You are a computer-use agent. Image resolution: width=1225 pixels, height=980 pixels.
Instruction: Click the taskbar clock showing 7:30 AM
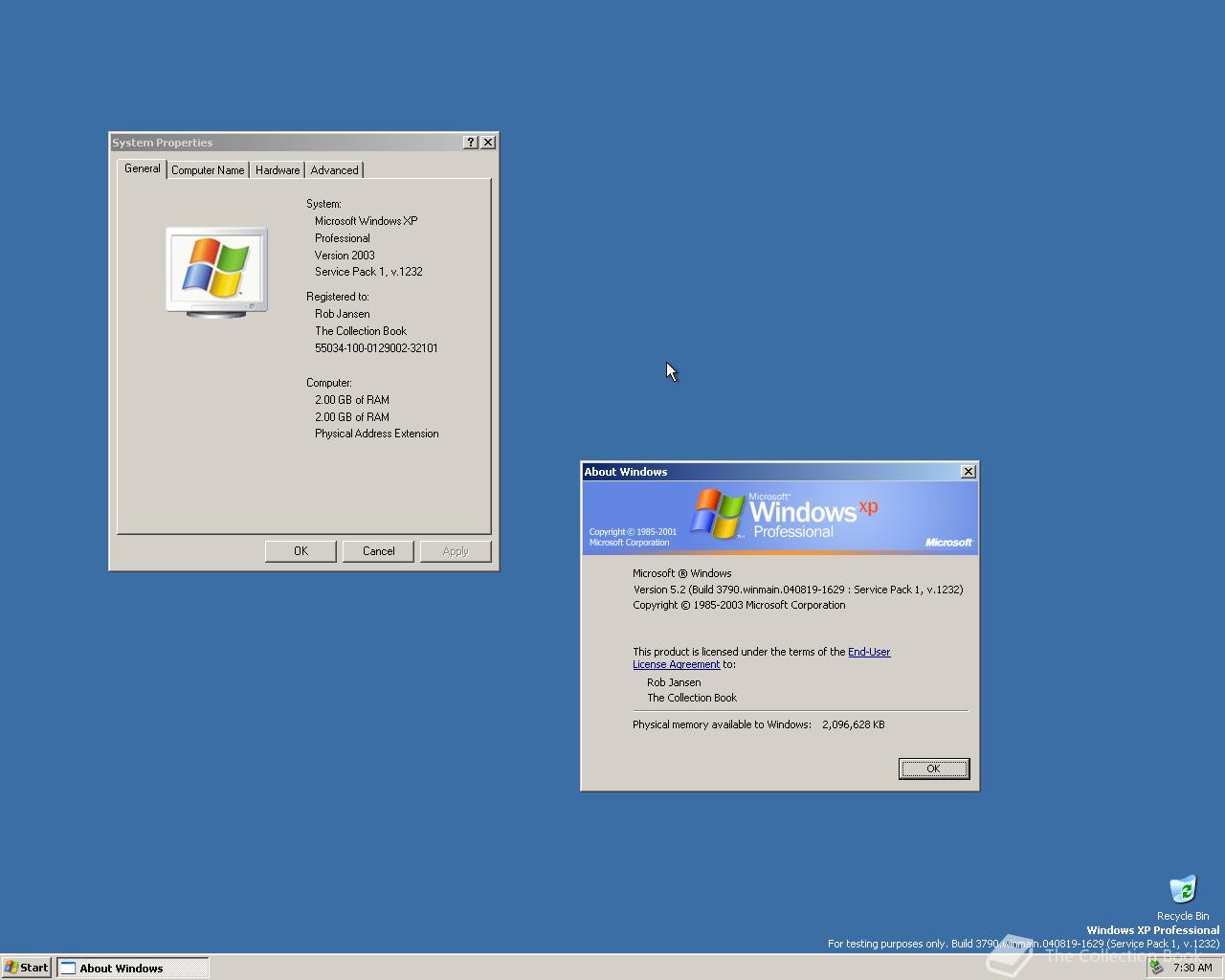pyautogui.click(x=1192, y=968)
